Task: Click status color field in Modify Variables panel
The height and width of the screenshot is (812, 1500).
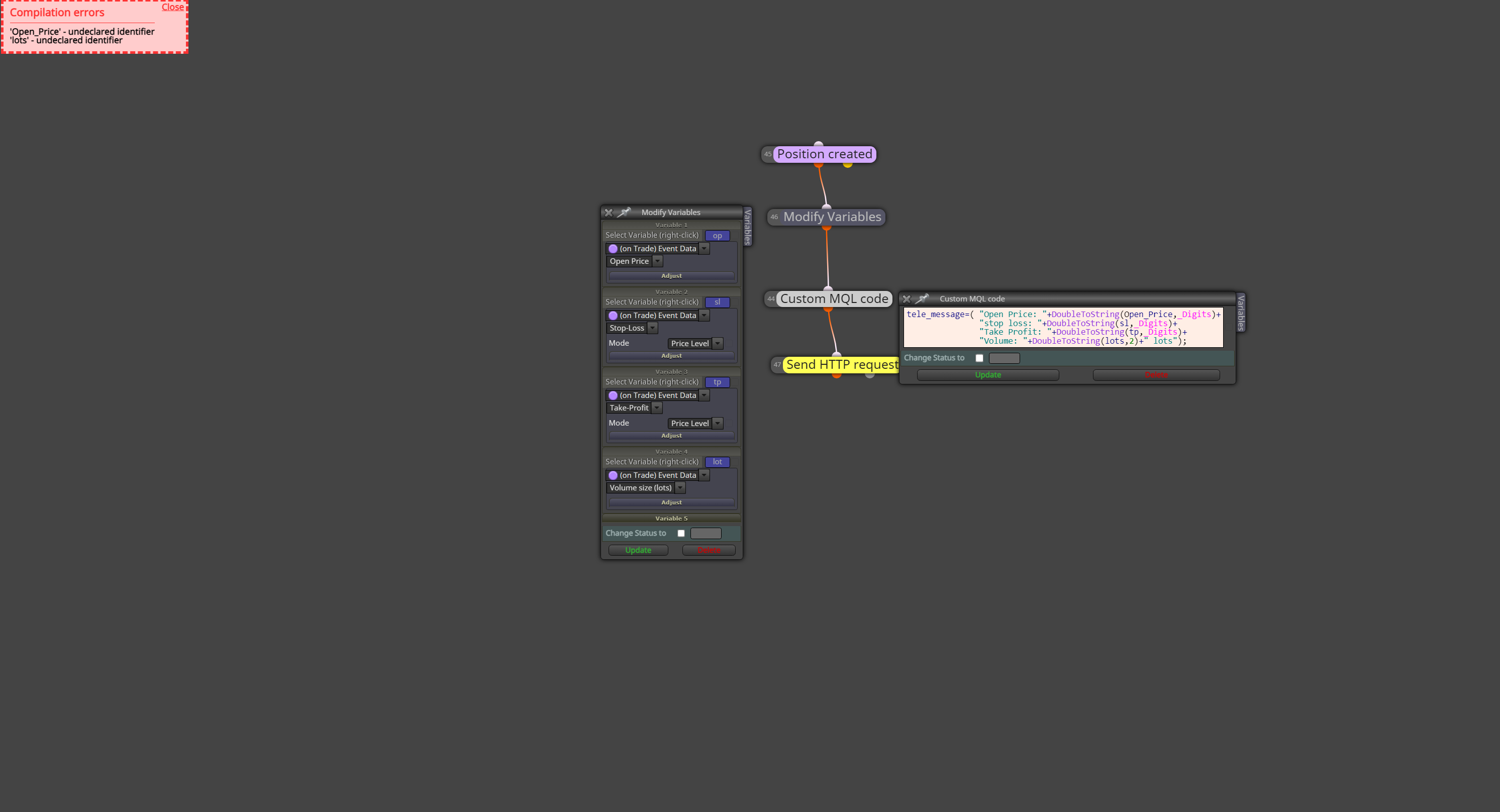Action: point(706,534)
